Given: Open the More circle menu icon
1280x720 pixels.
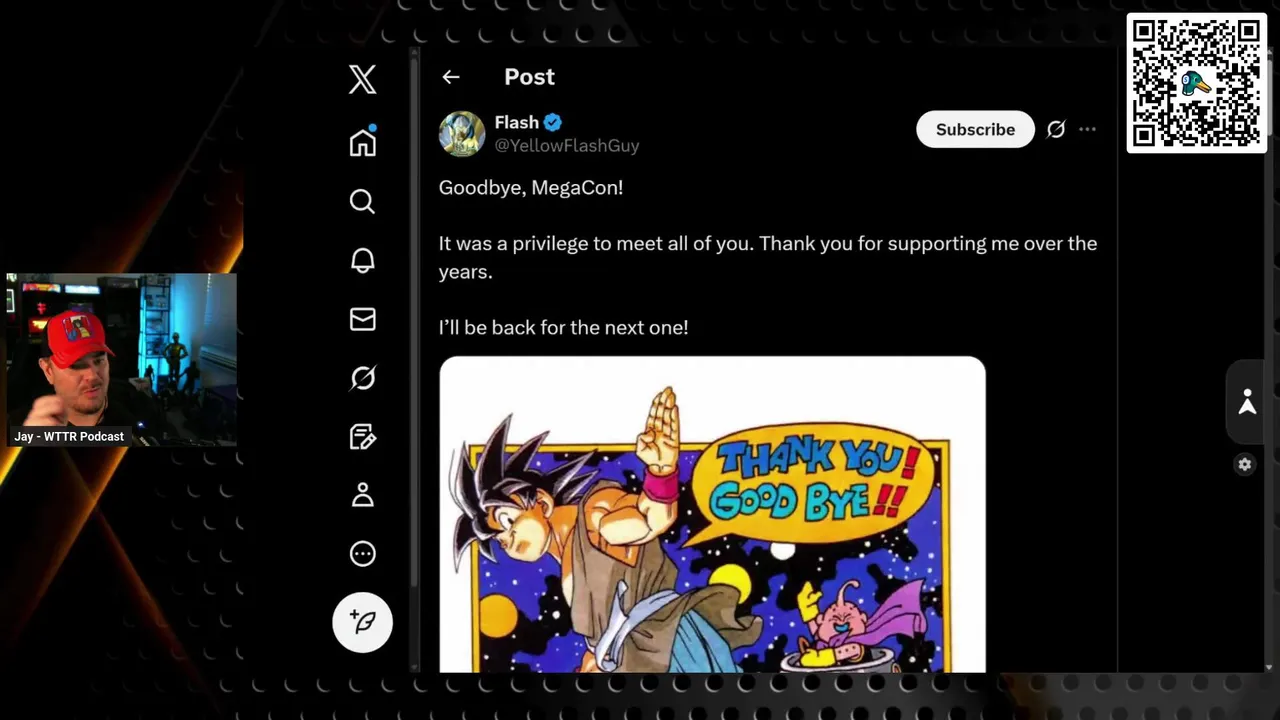Looking at the screenshot, I should [x=362, y=554].
